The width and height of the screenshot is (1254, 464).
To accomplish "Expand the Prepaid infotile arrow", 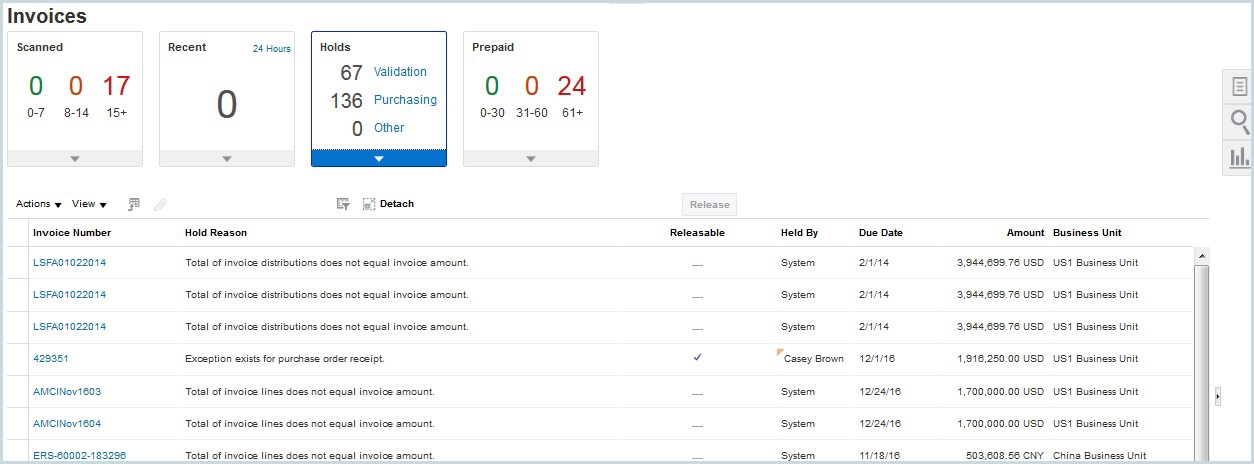I will [531, 158].
